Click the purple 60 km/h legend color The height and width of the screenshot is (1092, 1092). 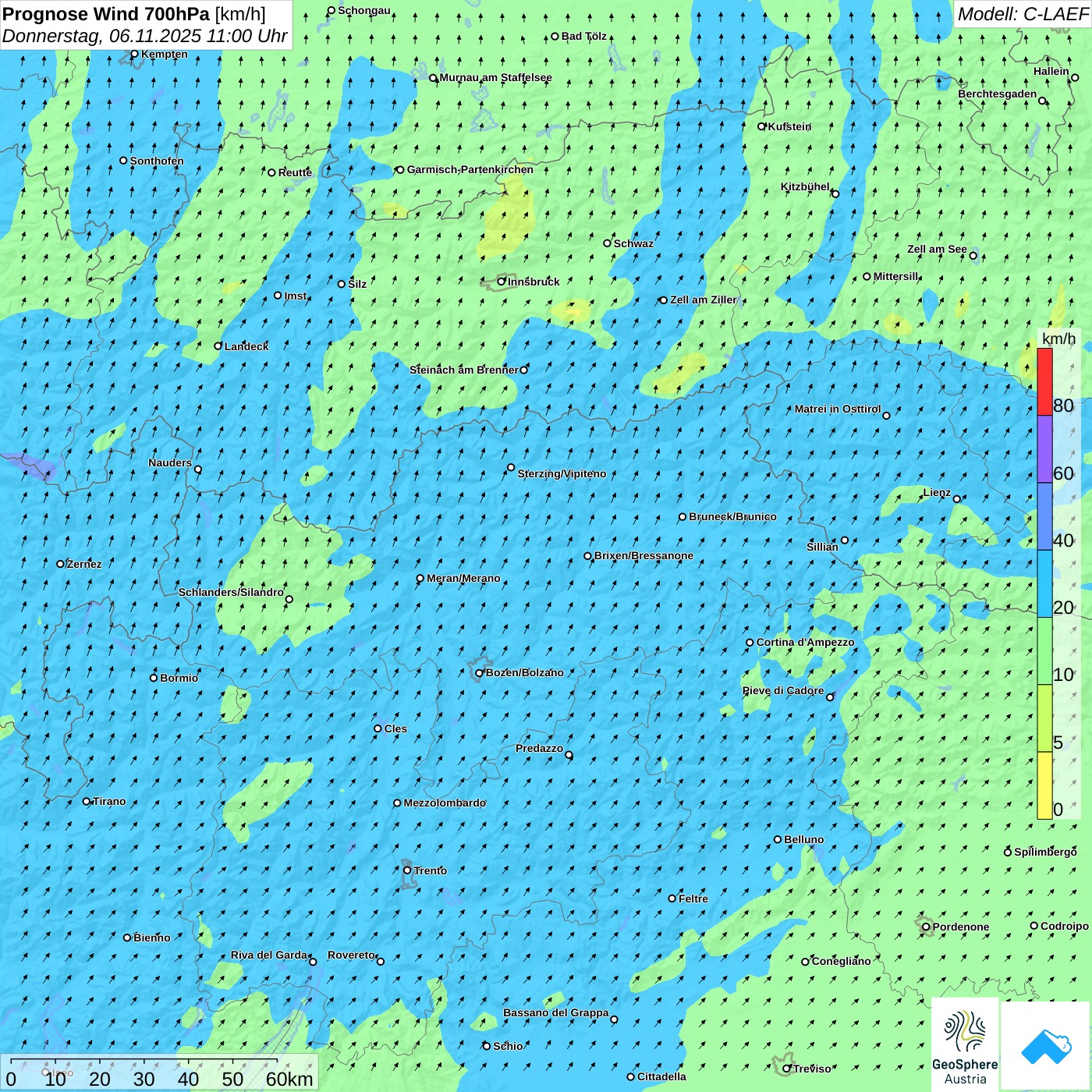click(1044, 448)
